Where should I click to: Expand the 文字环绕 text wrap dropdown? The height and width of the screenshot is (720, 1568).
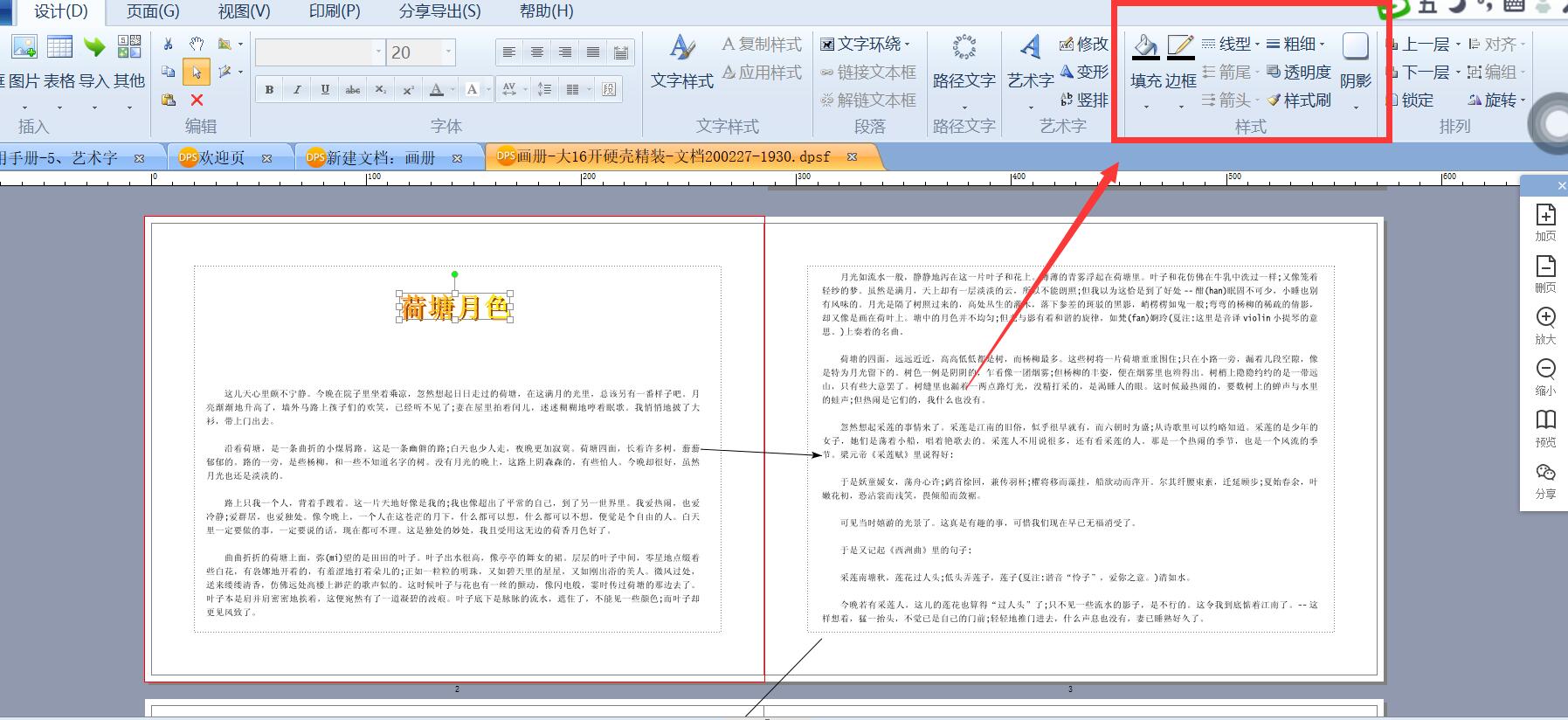[865, 44]
